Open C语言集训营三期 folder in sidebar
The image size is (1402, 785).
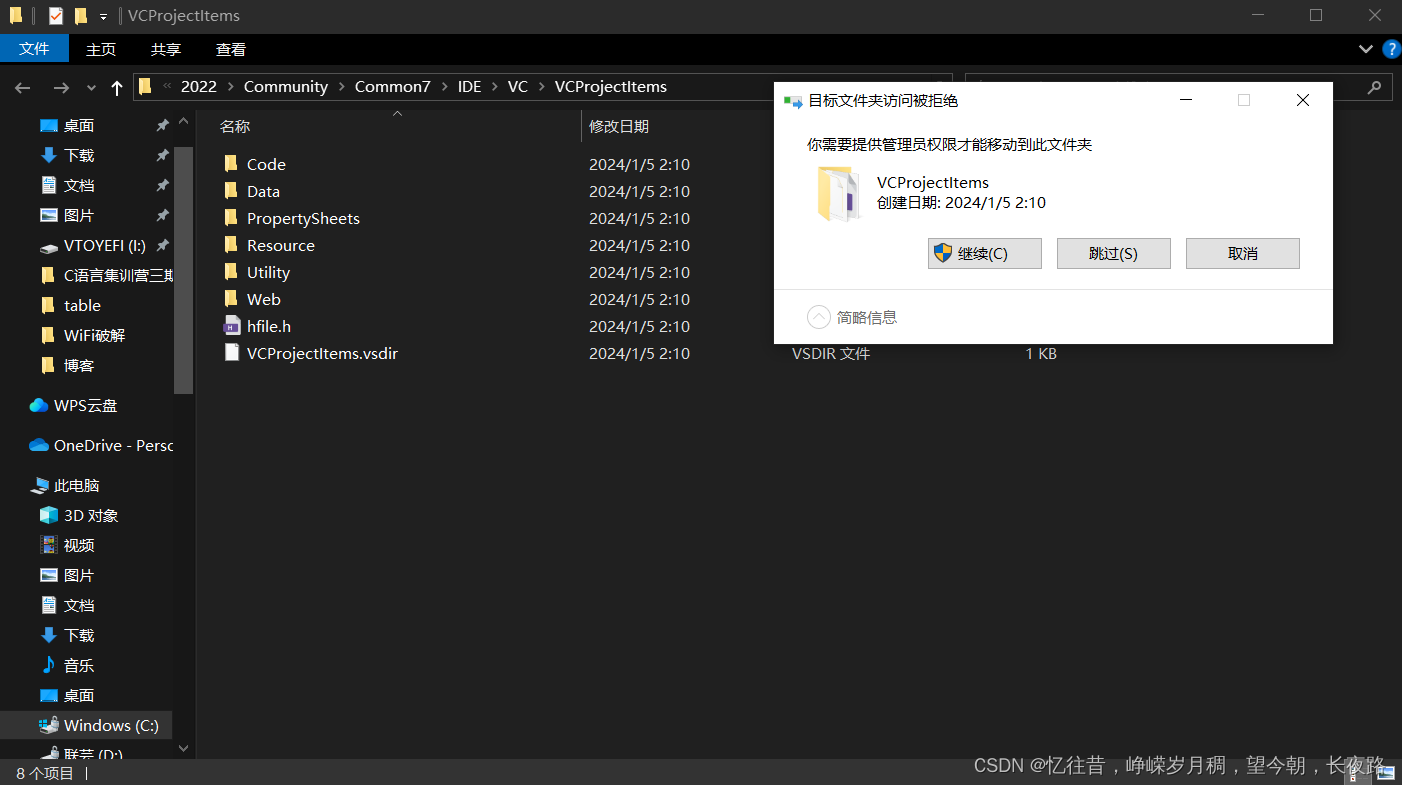(107, 275)
